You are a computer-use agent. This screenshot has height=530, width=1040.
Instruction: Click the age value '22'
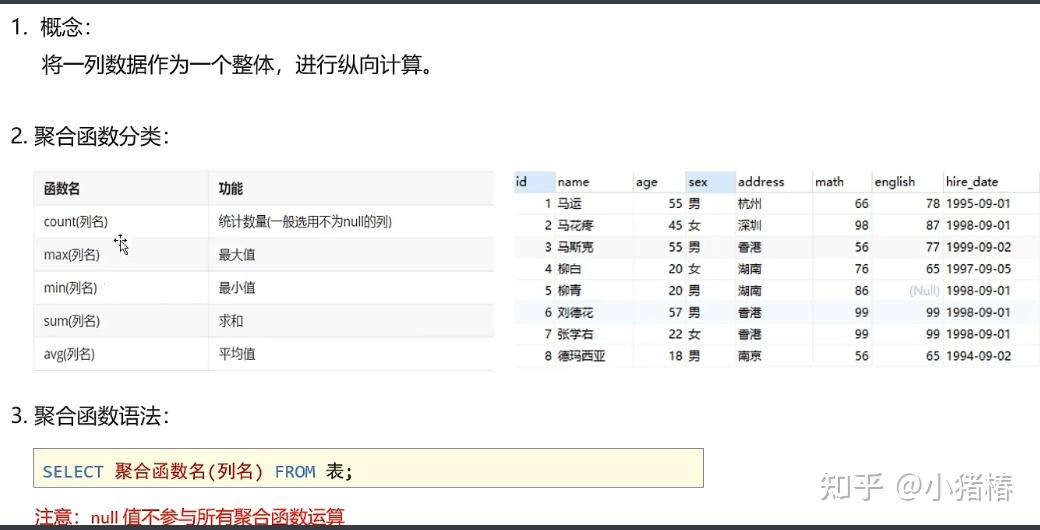coord(675,334)
